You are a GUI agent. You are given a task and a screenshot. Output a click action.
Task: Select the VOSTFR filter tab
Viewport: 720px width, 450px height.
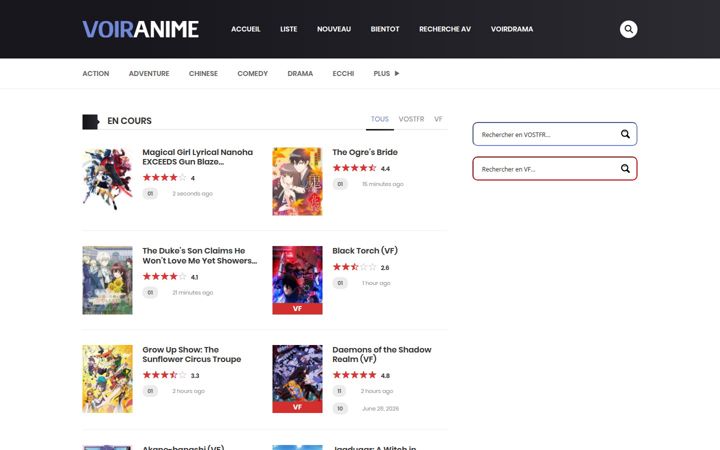pyautogui.click(x=411, y=119)
